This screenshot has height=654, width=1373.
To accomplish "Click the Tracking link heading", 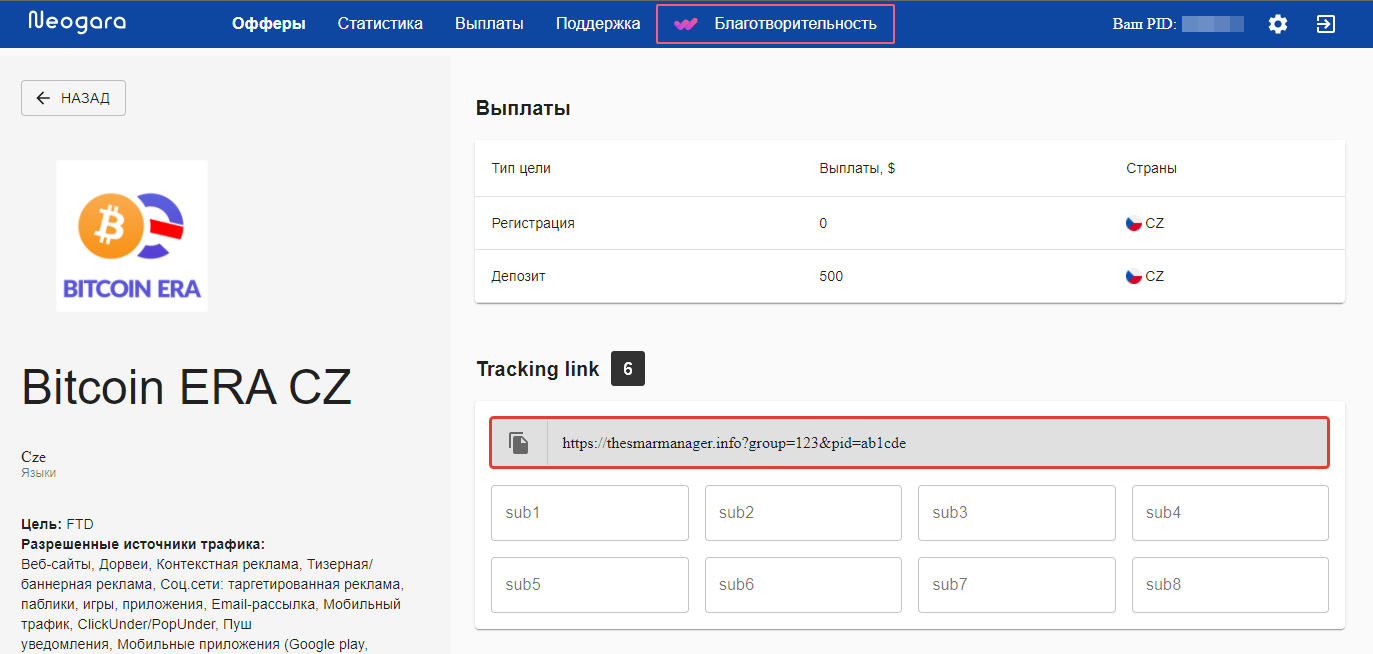I will click(x=538, y=369).
